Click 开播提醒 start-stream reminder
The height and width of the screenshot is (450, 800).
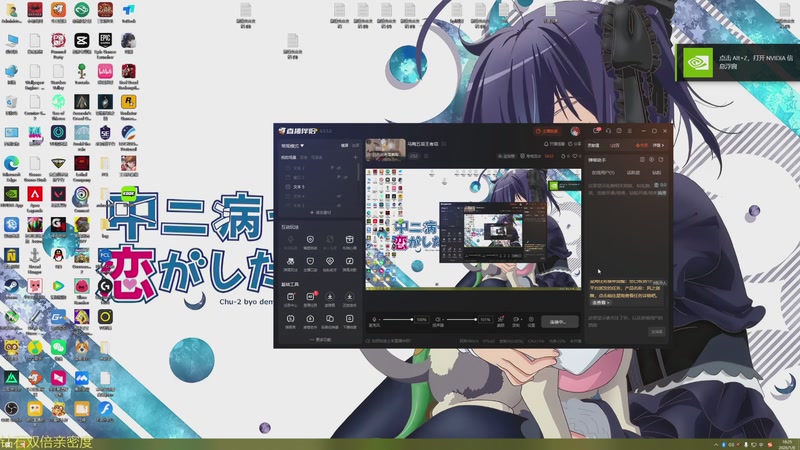point(555,144)
